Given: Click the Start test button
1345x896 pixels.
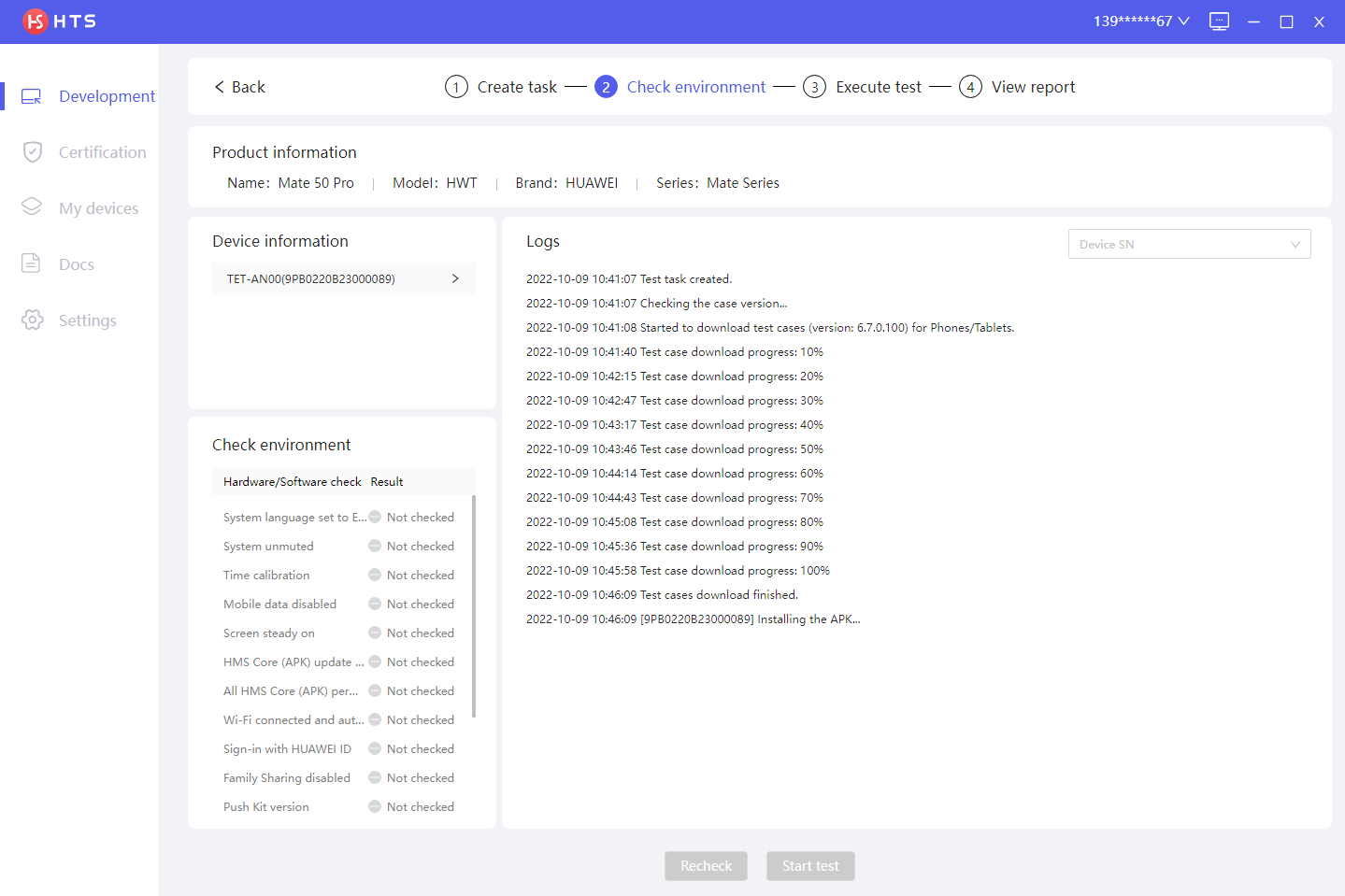Looking at the screenshot, I should point(810,866).
